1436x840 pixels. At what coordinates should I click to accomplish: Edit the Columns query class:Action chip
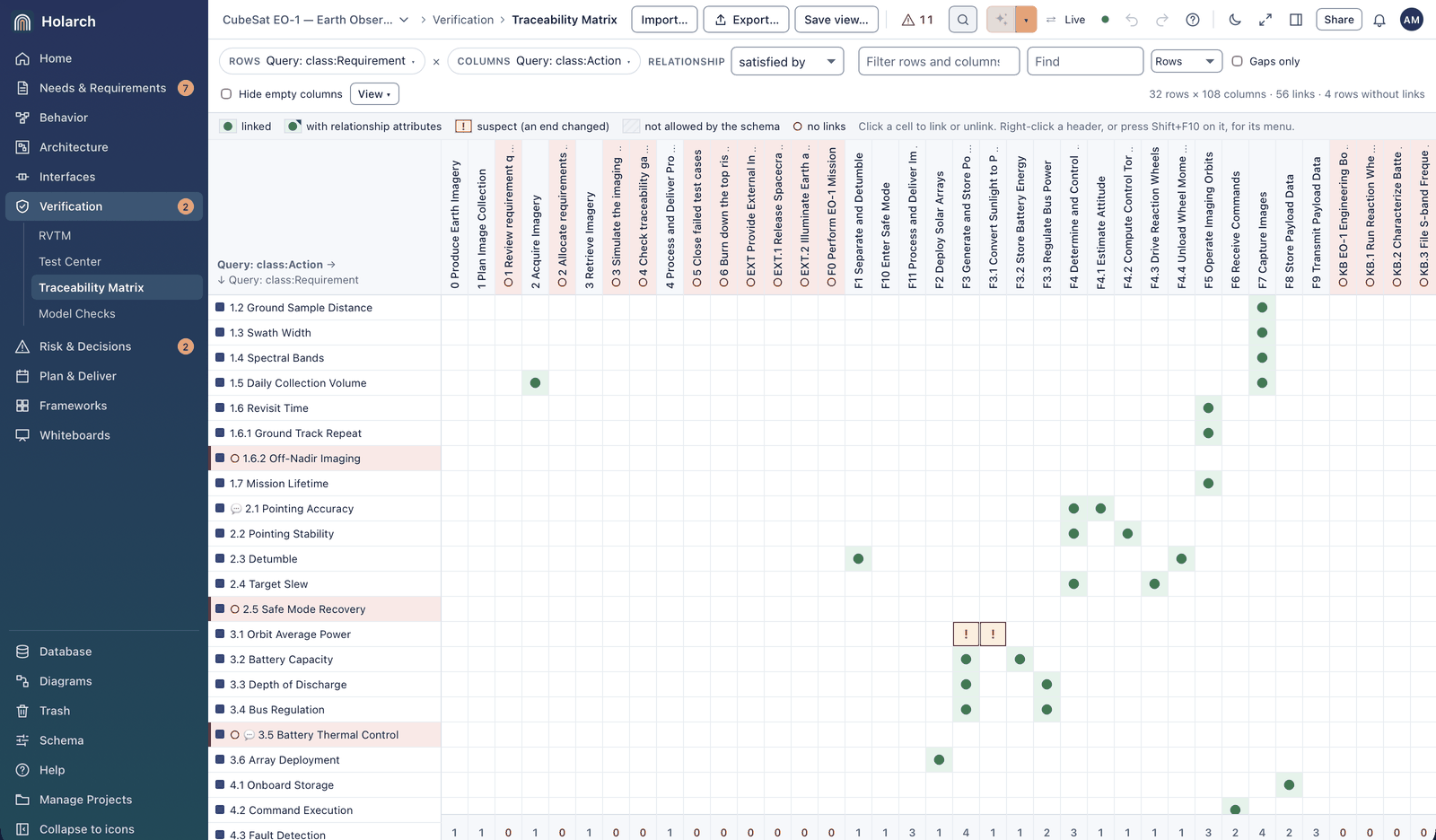pyautogui.click(x=544, y=61)
